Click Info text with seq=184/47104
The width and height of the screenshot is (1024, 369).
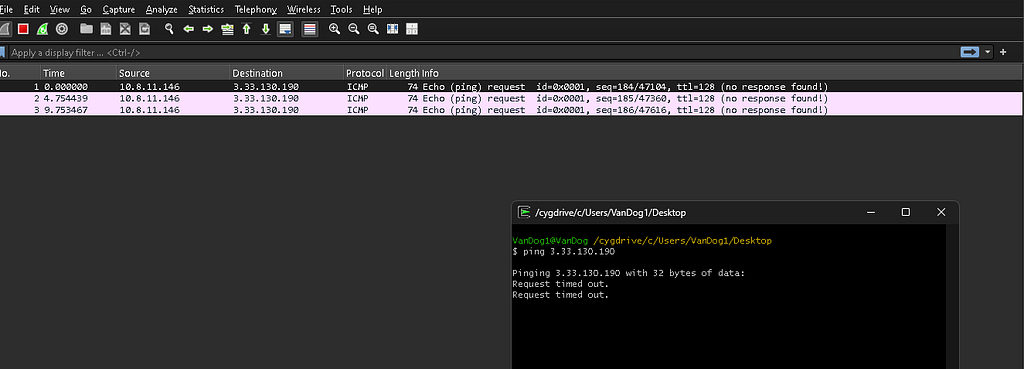625,87
